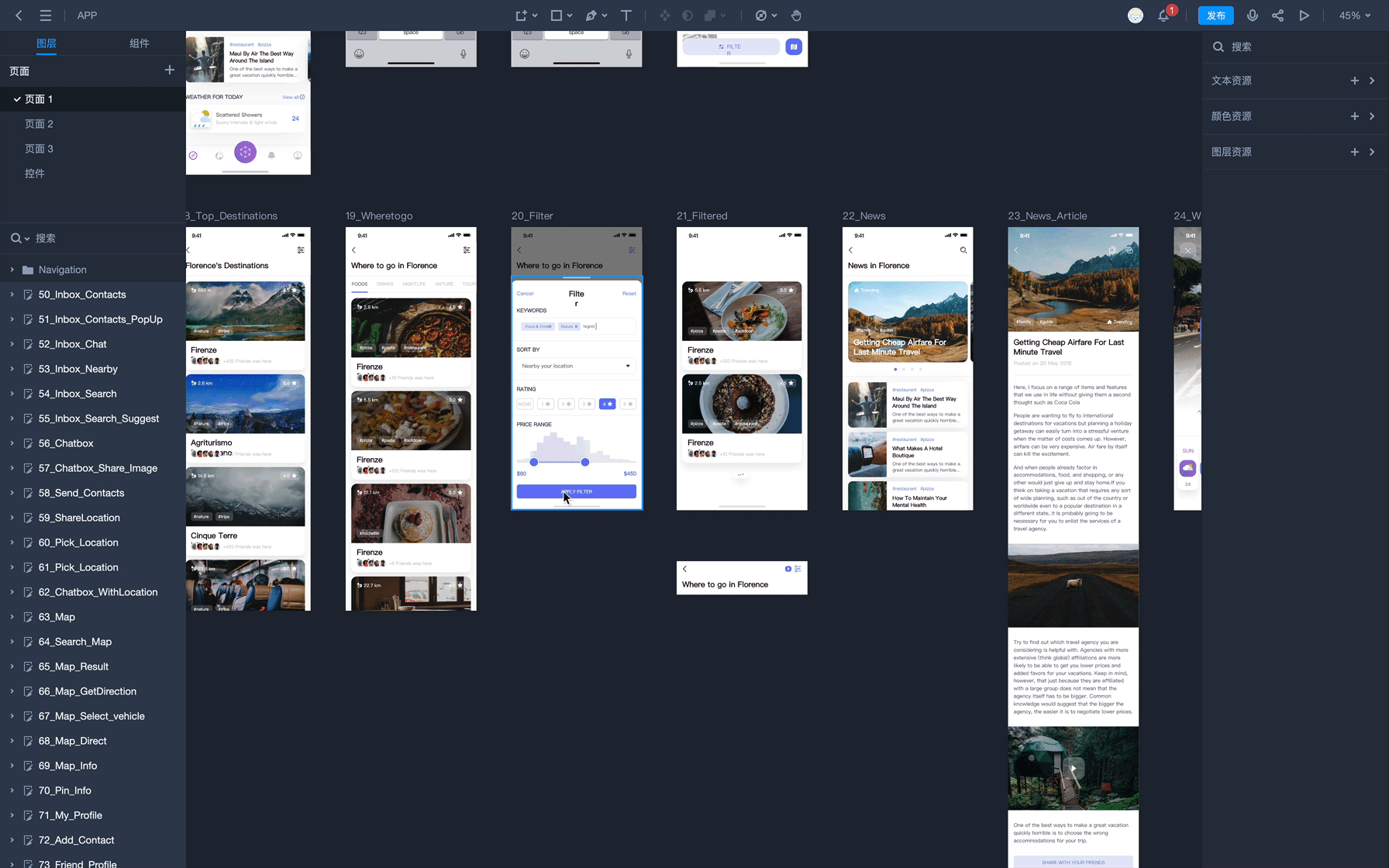Play the prototype preview

1305,15
